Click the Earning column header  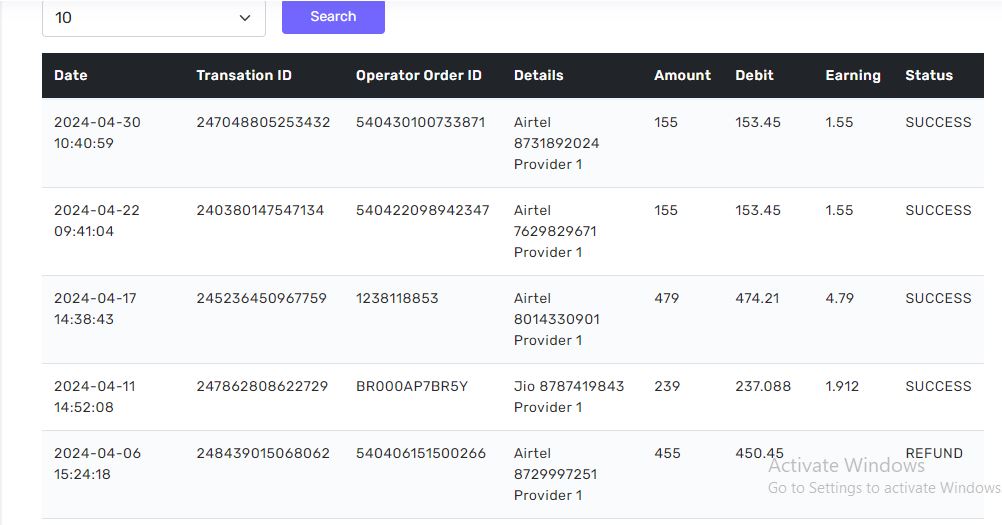pyautogui.click(x=853, y=75)
